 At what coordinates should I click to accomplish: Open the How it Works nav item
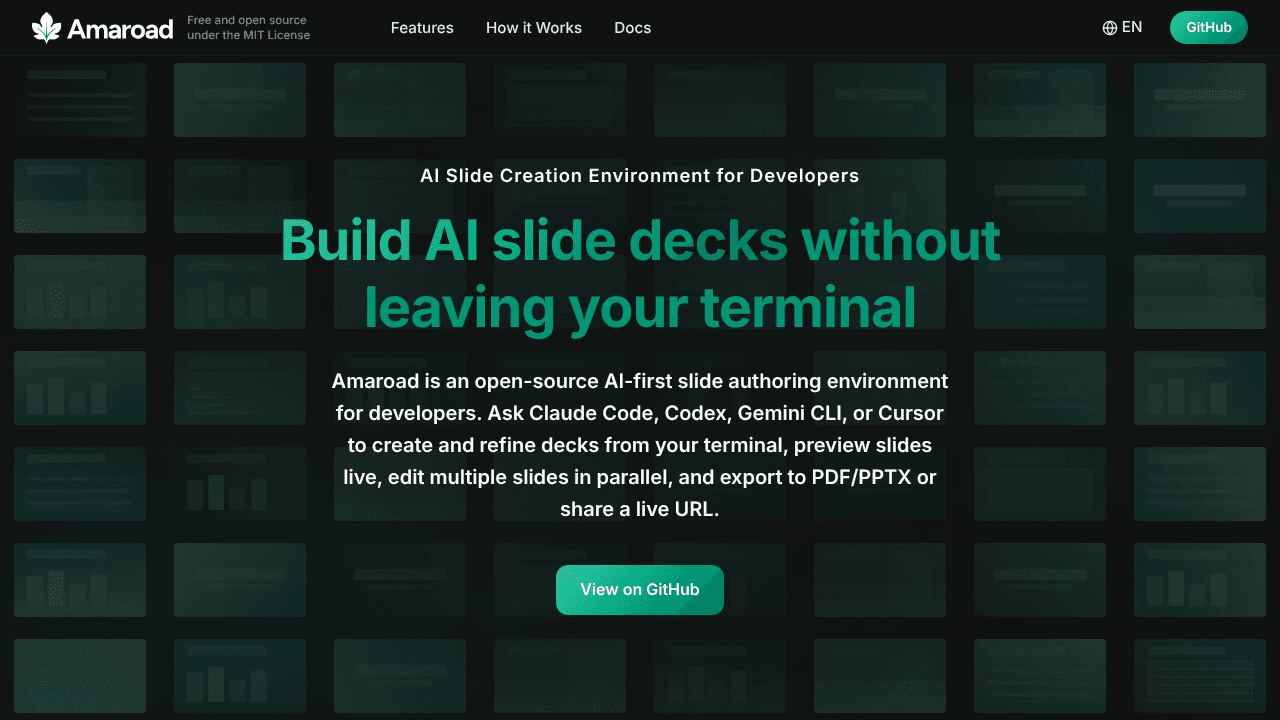[x=534, y=28]
